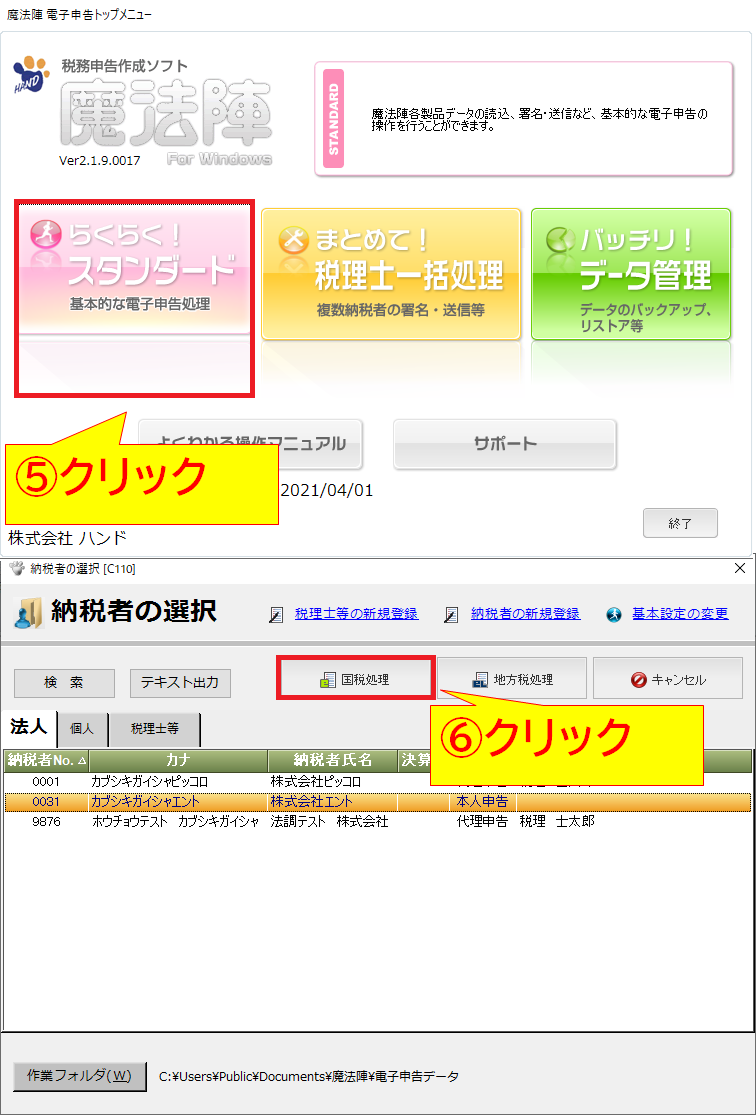The height and width of the screenshot is (1115, 756).
Task: Open 納税者の新規登録 link
Action: pos(526,614)
